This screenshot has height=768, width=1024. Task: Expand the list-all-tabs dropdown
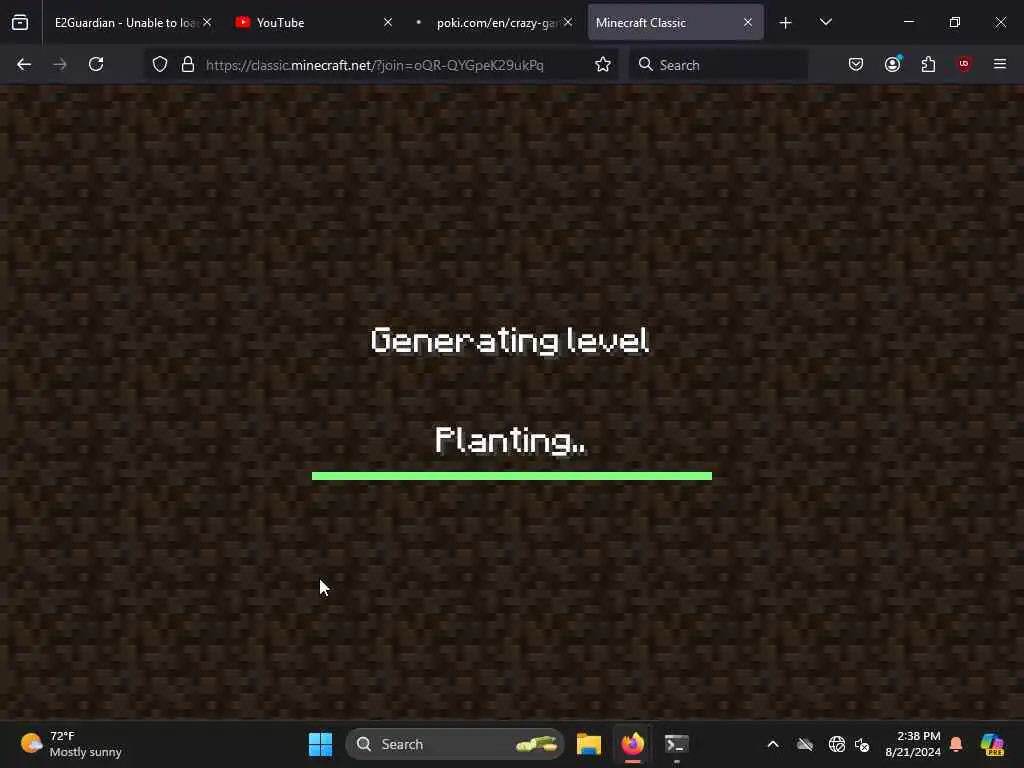[x=825, y=23]
